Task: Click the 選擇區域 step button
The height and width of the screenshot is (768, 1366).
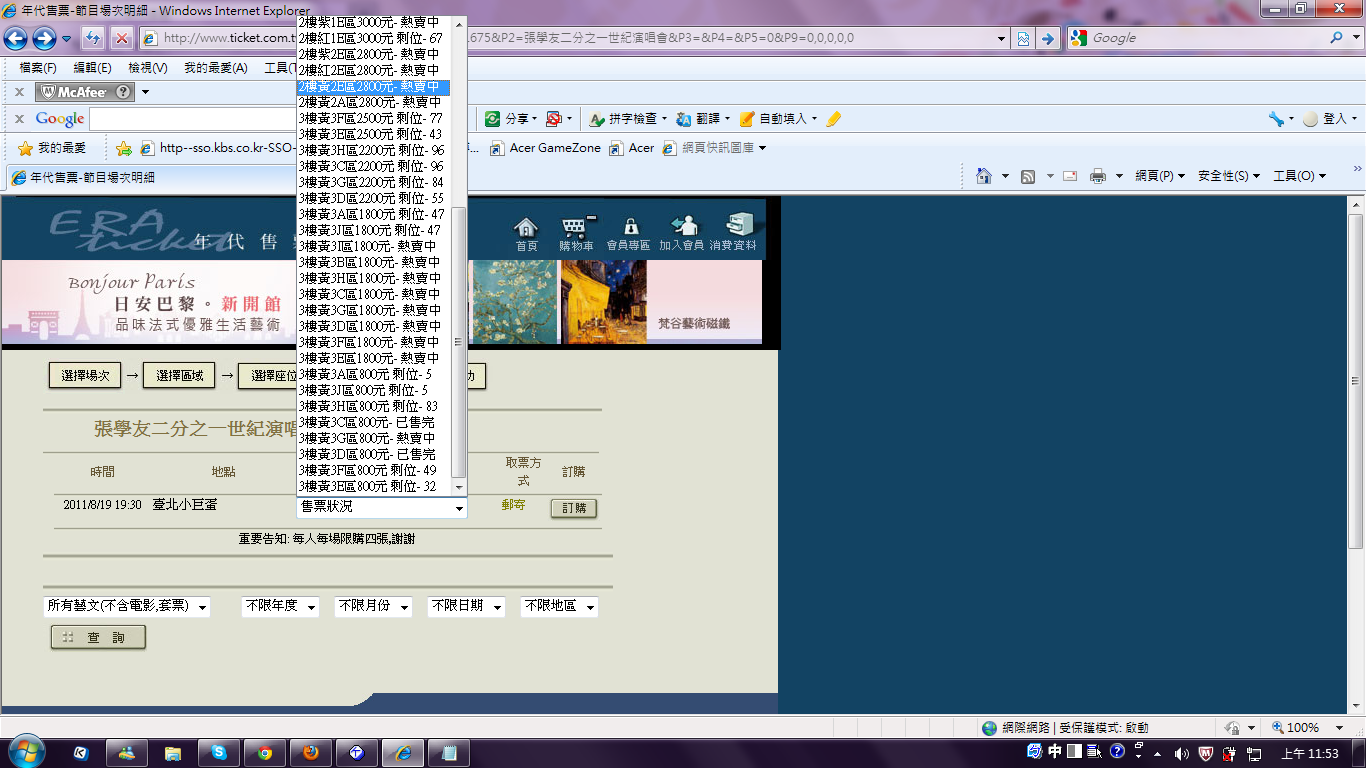Action: click(x=180, y=376)
